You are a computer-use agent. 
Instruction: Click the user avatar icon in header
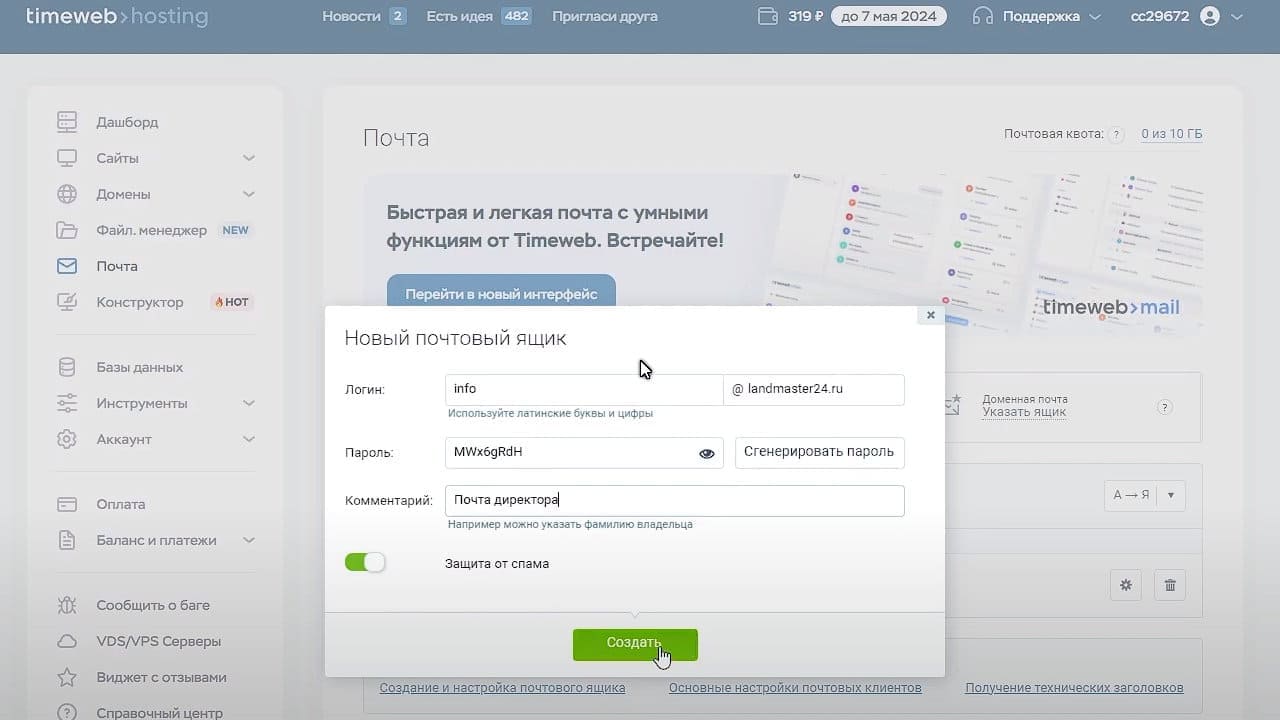[x=1210, y=16]
